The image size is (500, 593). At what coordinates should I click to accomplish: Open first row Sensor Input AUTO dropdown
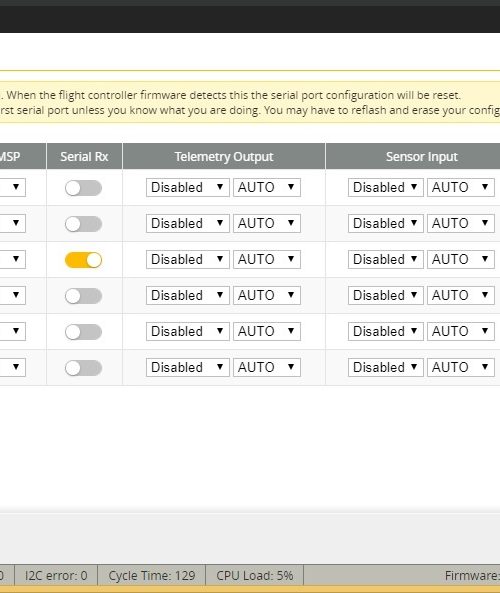point(461,188)
